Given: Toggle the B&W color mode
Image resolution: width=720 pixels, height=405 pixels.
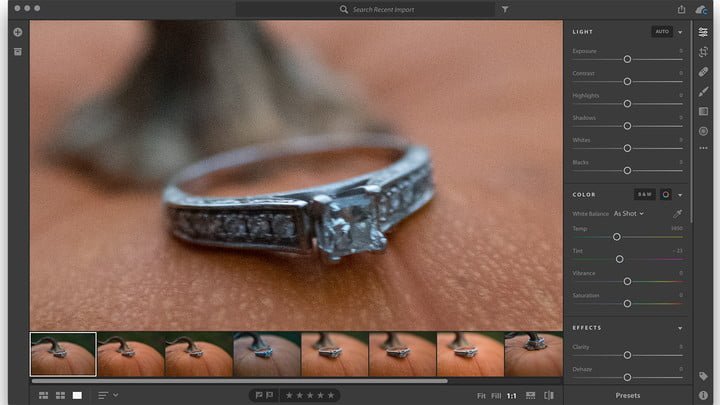Looking at the screenshot, I should click(644, 194).
